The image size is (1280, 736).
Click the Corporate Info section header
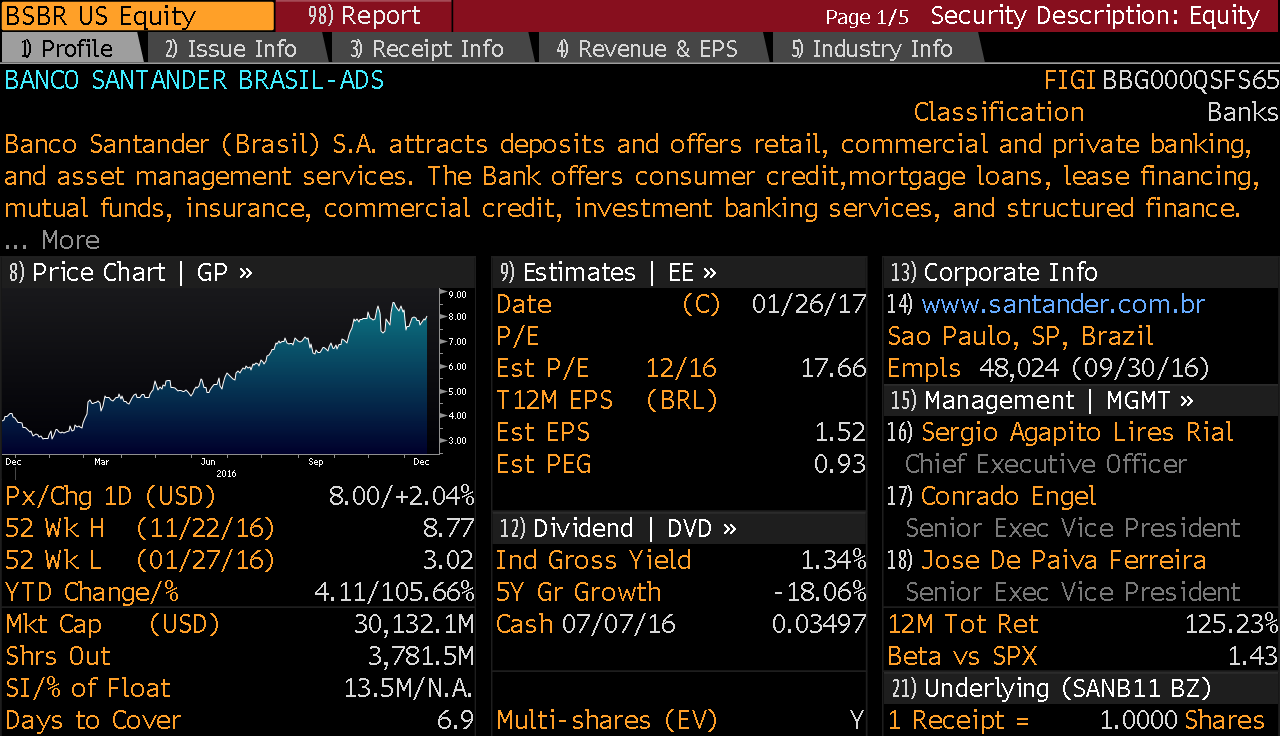1010,273
